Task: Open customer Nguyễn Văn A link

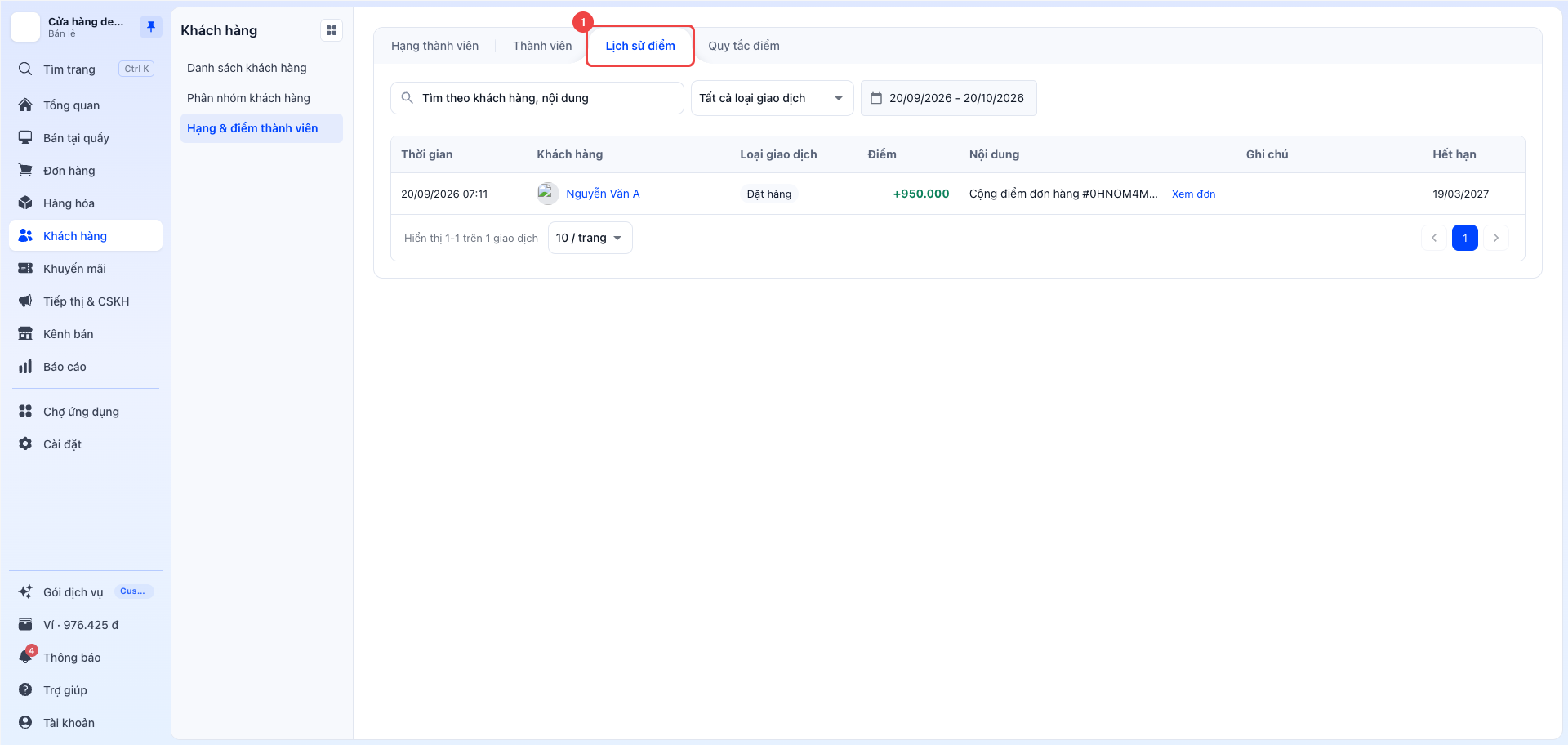Action: point(603,194)
